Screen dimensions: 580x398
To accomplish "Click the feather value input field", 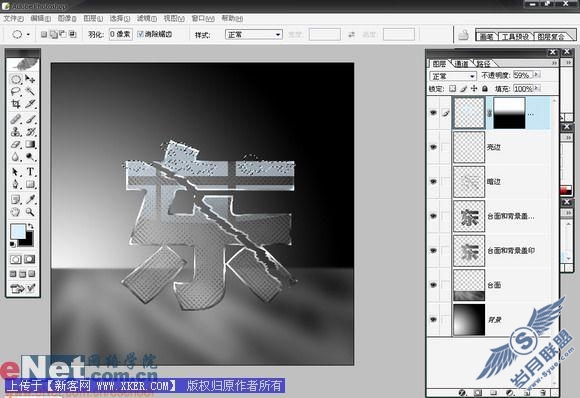I will coord(121,34).
